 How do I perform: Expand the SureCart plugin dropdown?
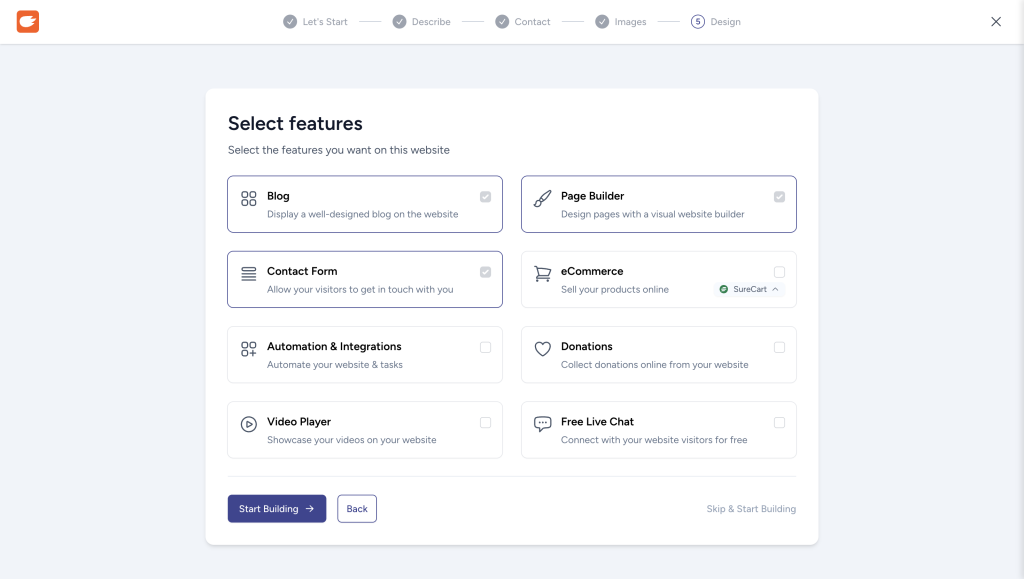750,289
